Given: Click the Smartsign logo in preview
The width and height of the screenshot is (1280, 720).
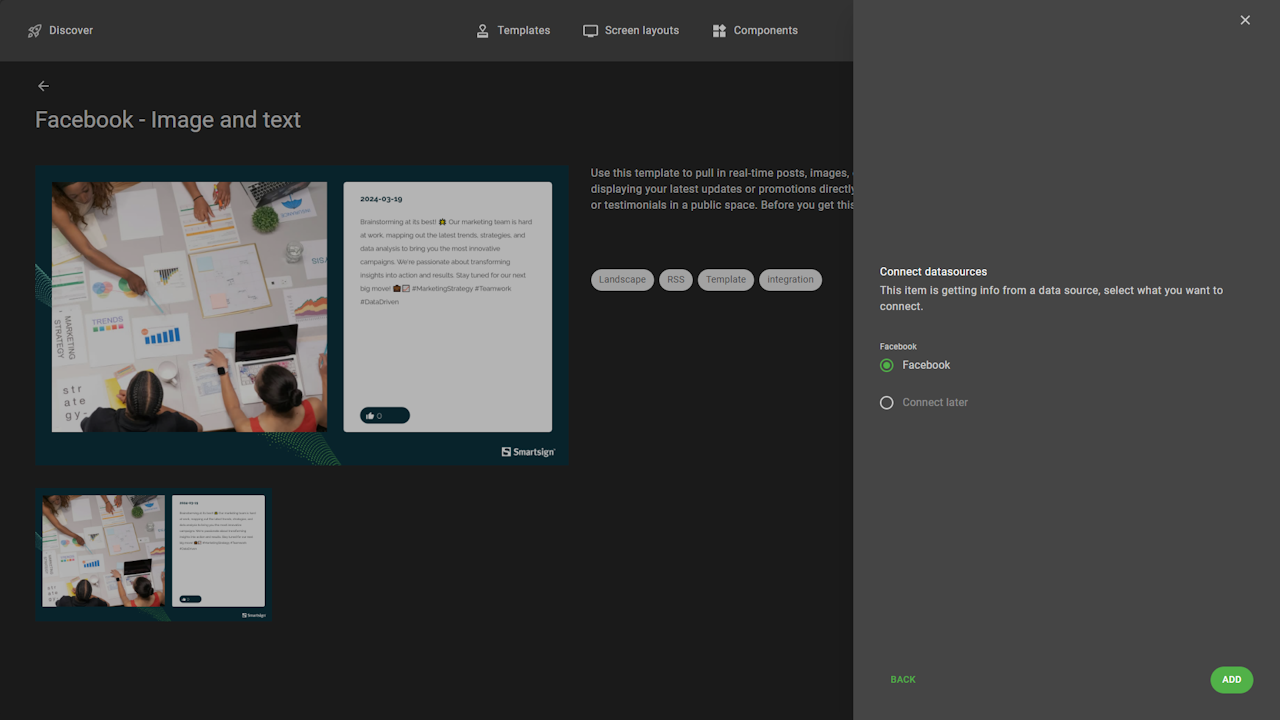Looking at the screenshot, I should click(x=528, y=452).
